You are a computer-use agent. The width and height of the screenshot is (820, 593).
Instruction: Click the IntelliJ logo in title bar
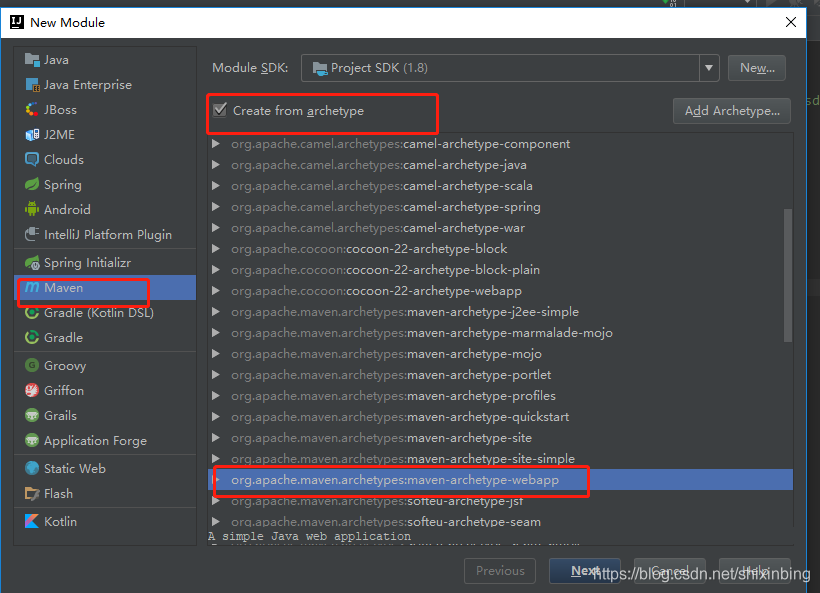(x=17, y=22)
